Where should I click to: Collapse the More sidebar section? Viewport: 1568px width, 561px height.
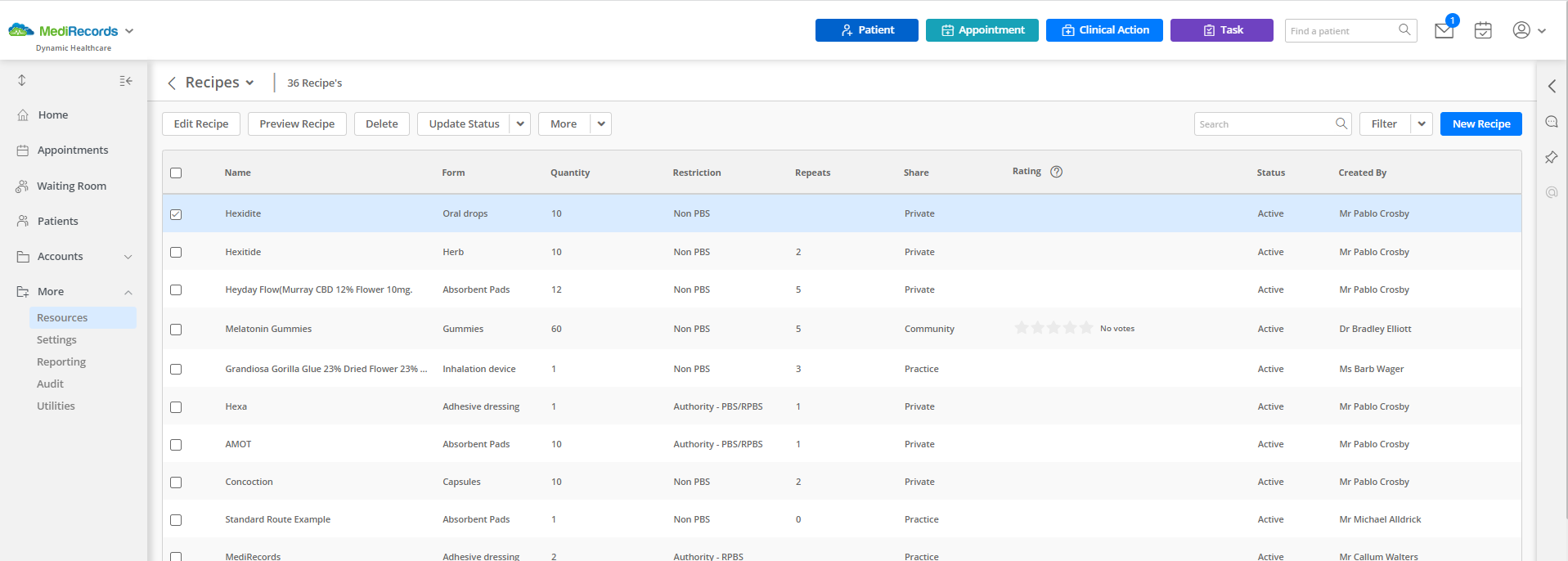pyautogui.click(x=128, y=292)
